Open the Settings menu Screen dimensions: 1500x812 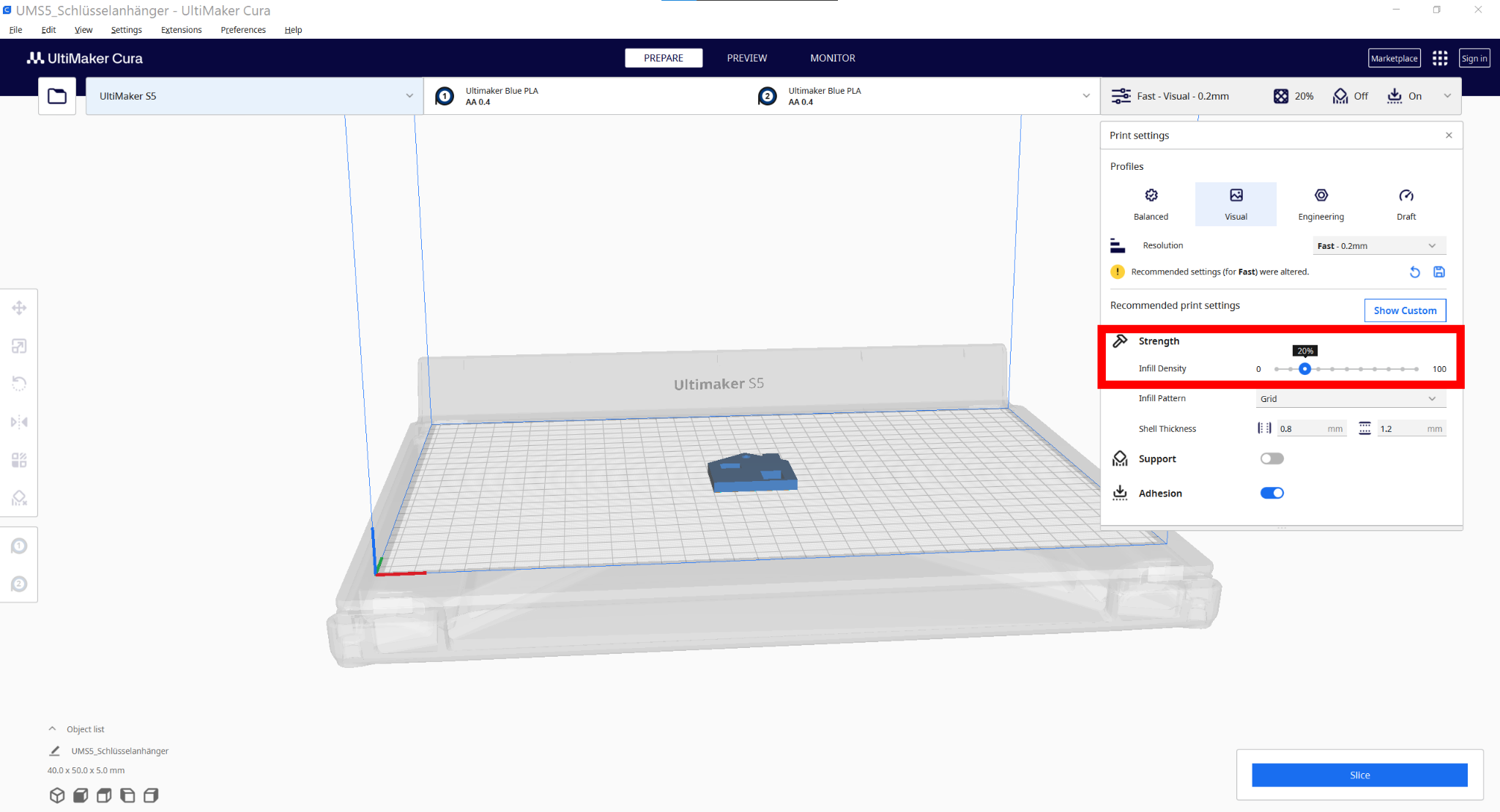(127, 30)
